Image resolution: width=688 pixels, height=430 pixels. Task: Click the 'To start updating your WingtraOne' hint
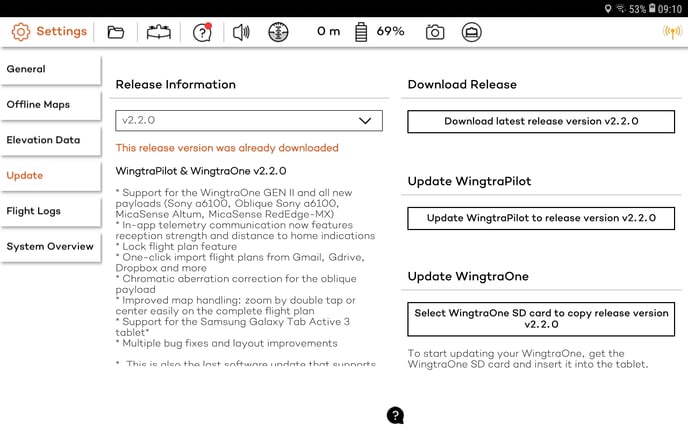(528, 359)
